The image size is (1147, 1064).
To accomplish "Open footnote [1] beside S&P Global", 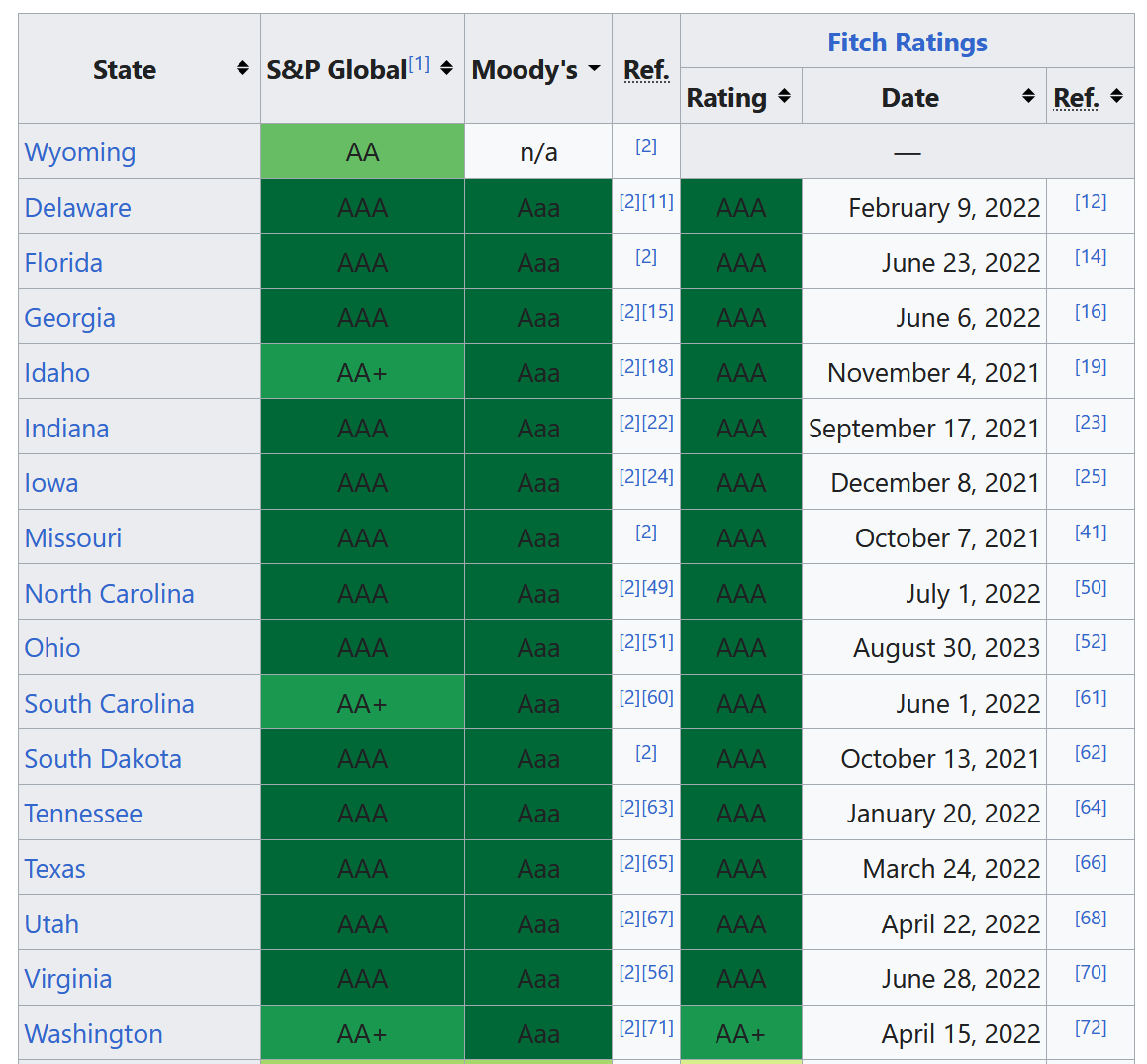I will click(419, 64).
